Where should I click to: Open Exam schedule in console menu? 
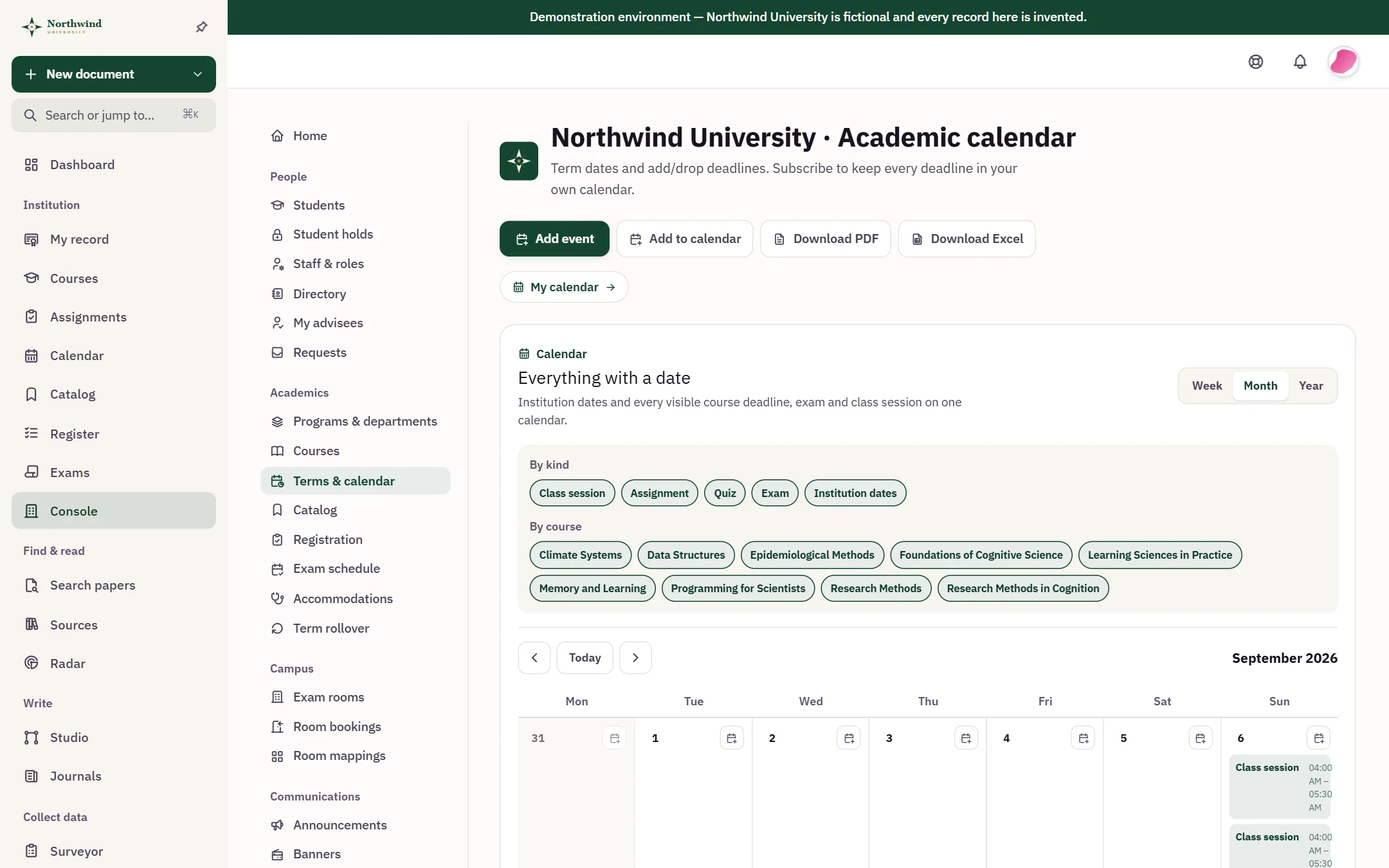coord(355,568)
